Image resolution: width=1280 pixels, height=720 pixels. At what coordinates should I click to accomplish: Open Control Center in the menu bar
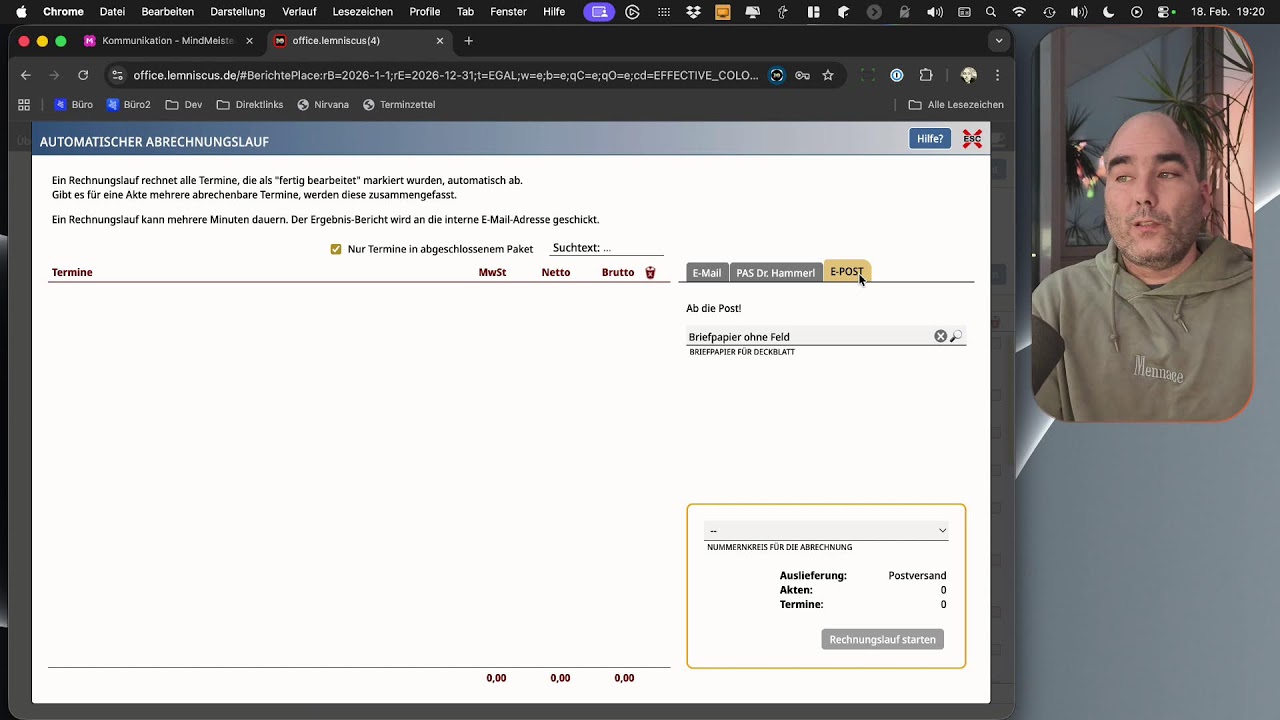[x=1165, y=12]
